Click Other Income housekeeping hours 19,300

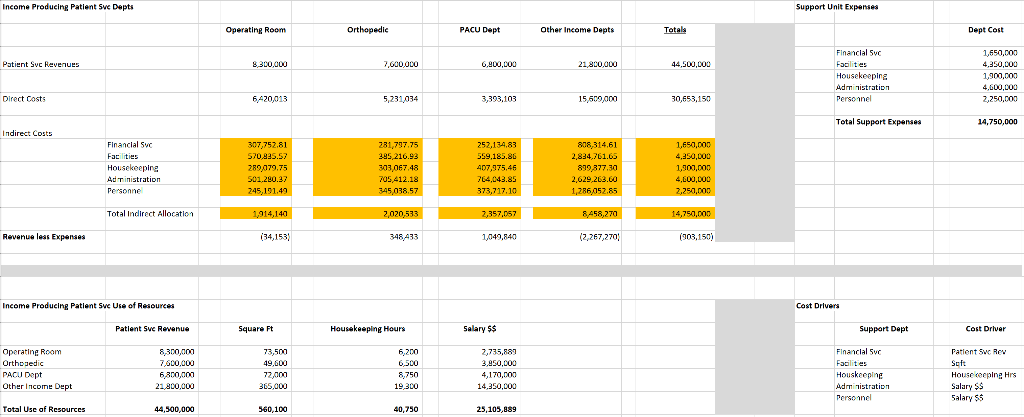(x=406, y=386)
